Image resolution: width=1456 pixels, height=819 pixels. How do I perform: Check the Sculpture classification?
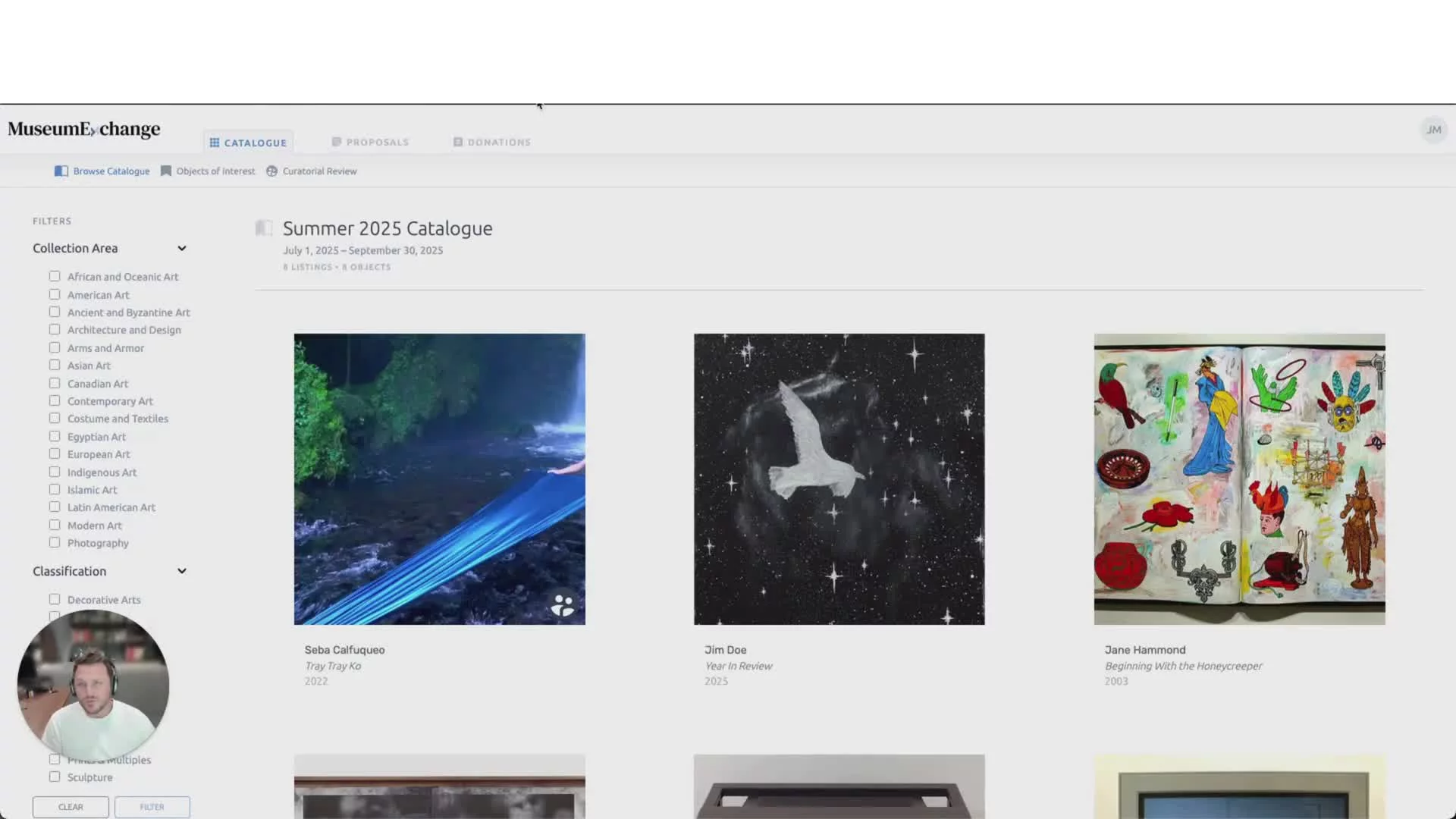pyautogui.click(x=55, y=777)
